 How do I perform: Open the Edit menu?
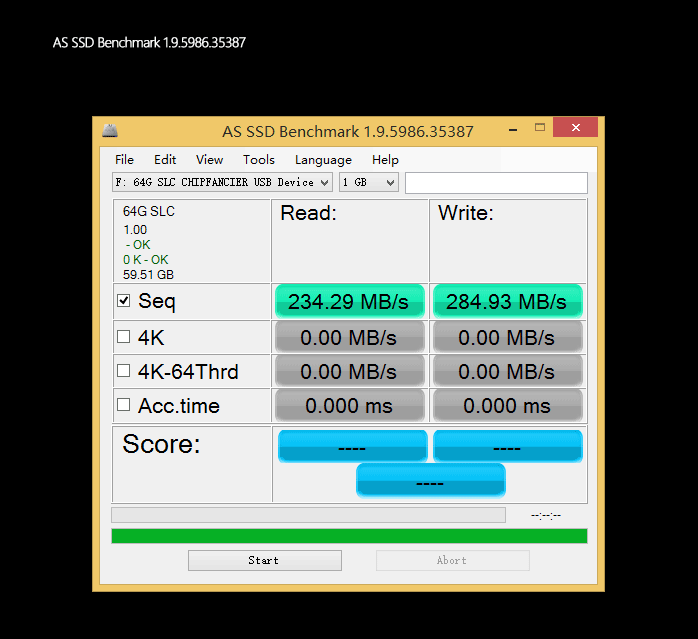165,159
